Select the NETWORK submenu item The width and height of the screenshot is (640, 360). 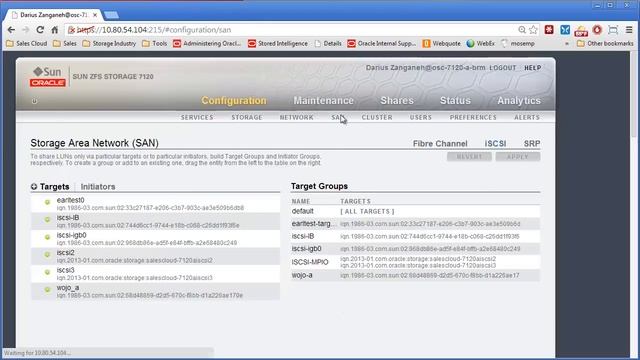coord(296,117)
